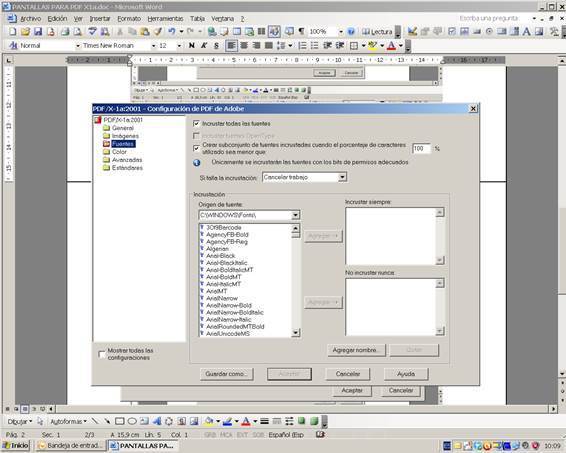Select the Oval drawing tool
566x453 pixels.
(x=132, y=421)
